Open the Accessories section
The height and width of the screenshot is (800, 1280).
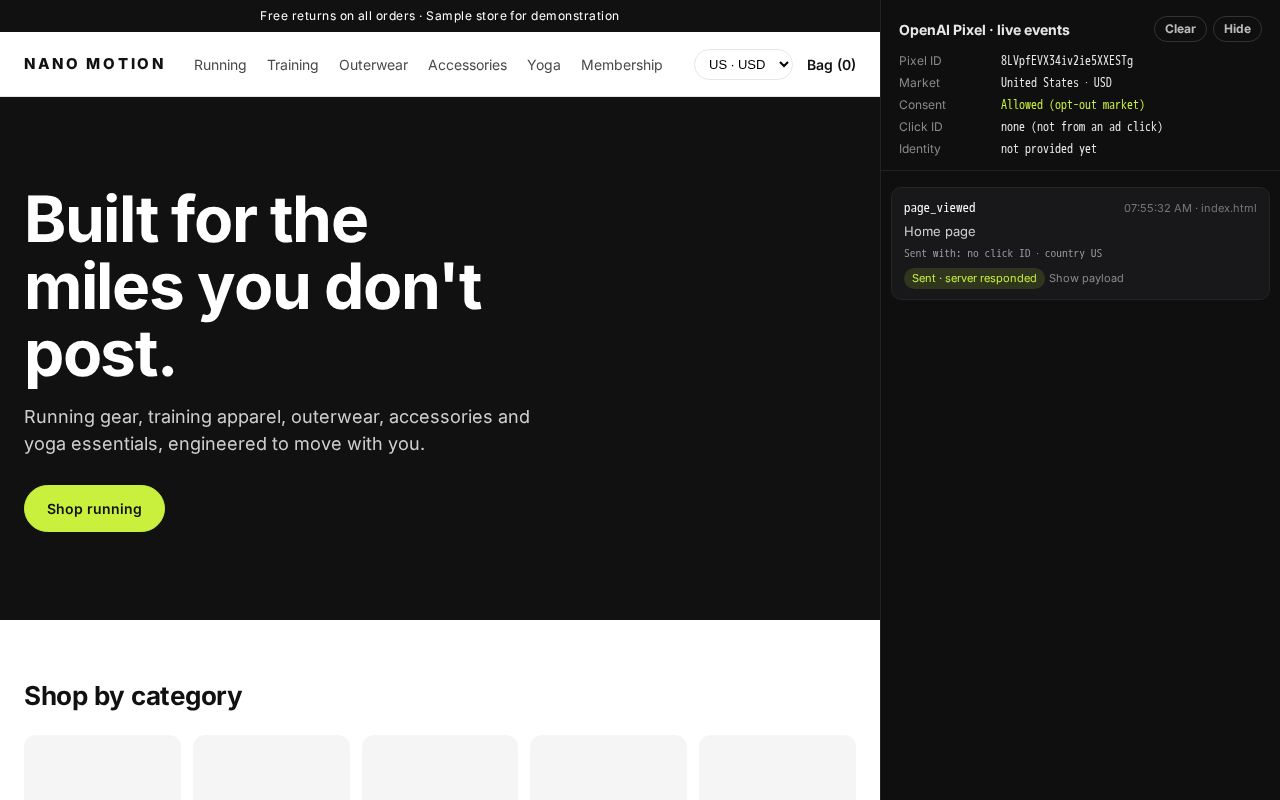pos(467,65)
